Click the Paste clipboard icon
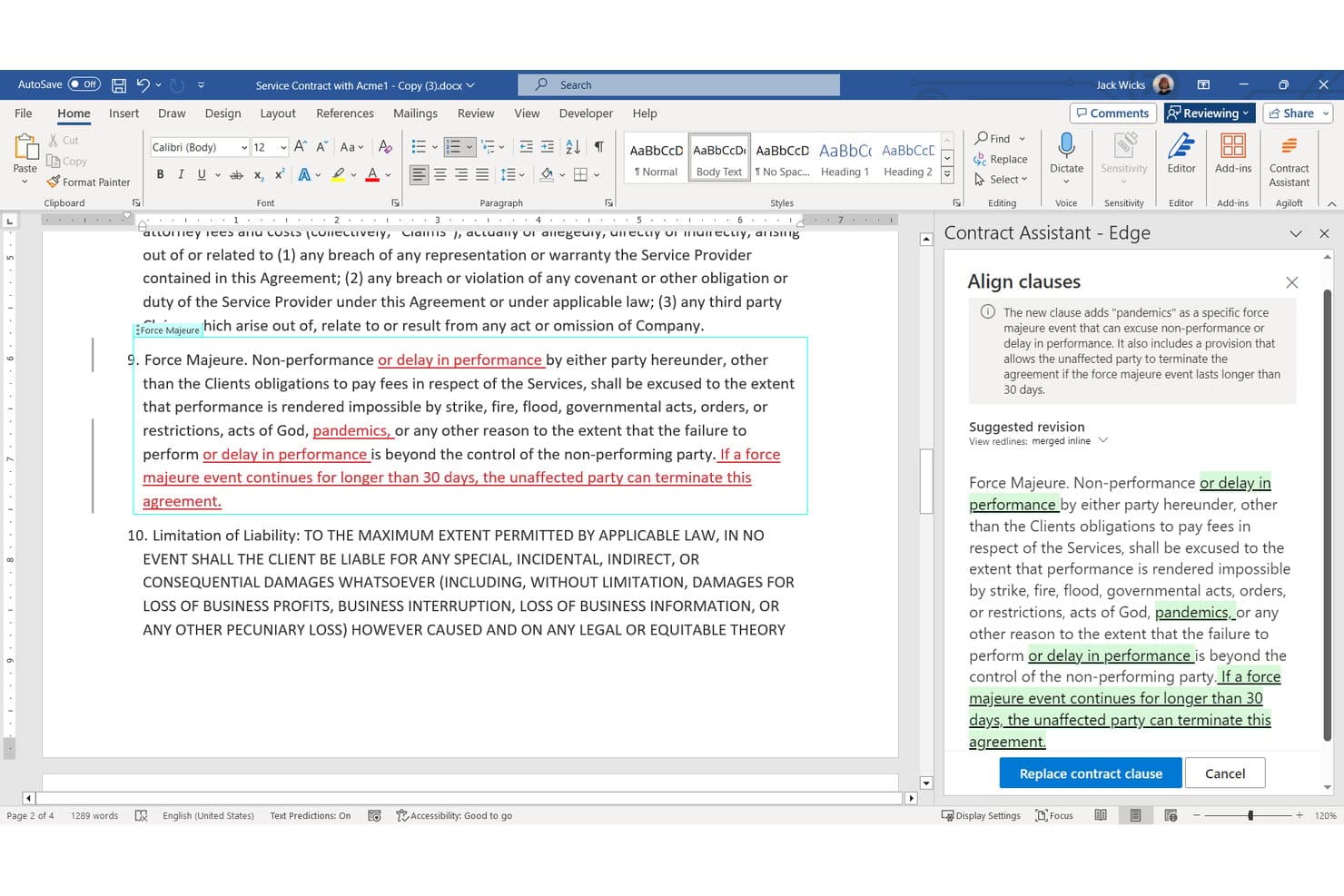This screenshot has width=1344, height=896. pyautogui.click(x=25, y=146)
